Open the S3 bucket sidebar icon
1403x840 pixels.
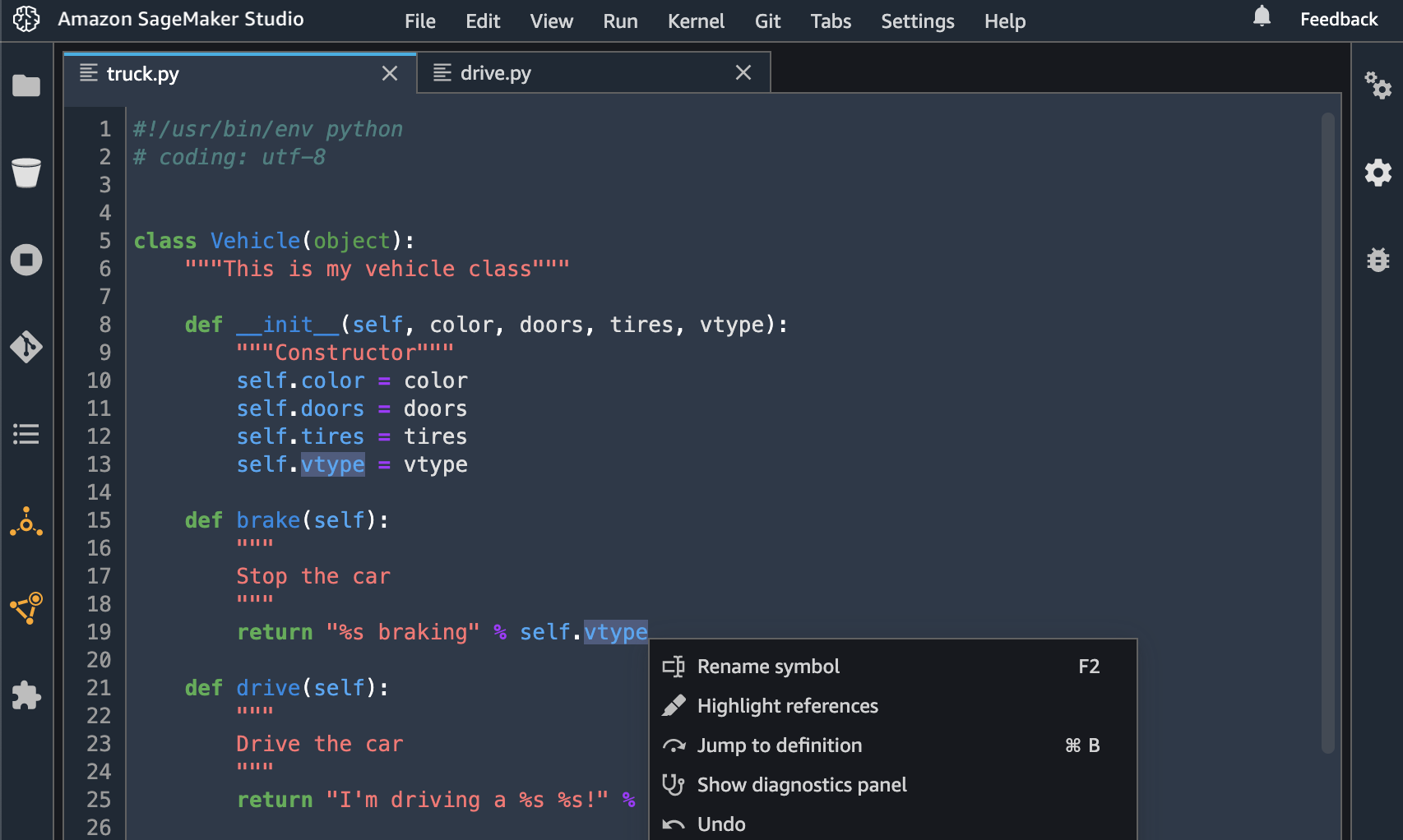click(x=26, y=173)
